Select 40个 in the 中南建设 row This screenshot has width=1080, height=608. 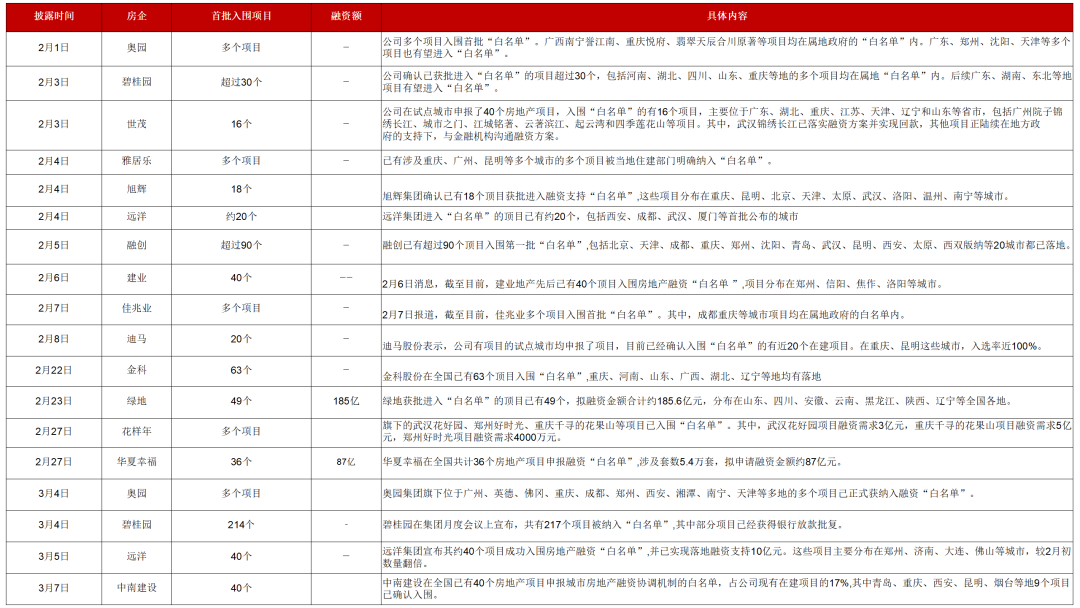[x=241, y=588]
